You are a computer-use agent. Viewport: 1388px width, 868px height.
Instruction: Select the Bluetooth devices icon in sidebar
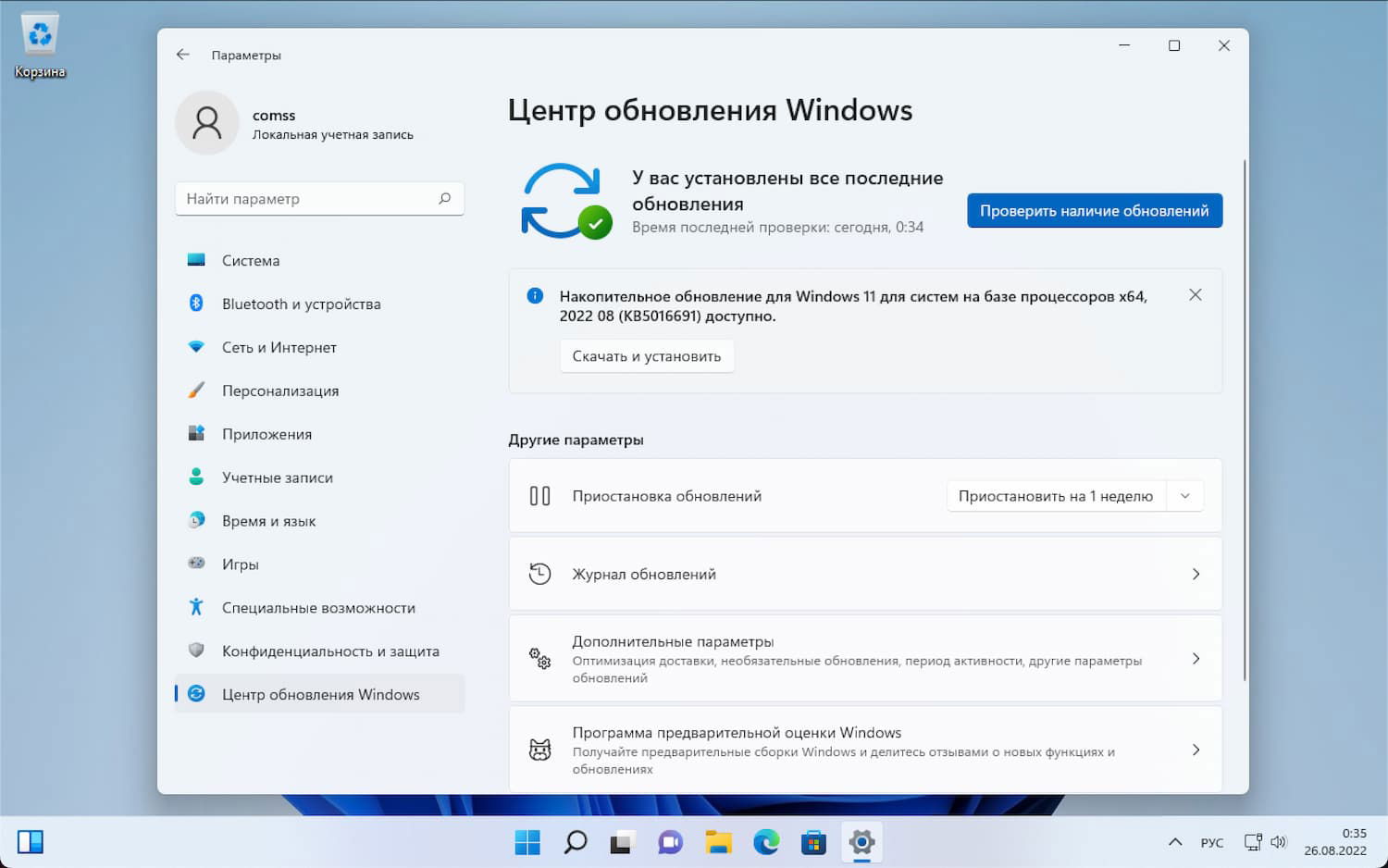click(x=197, y=304)
